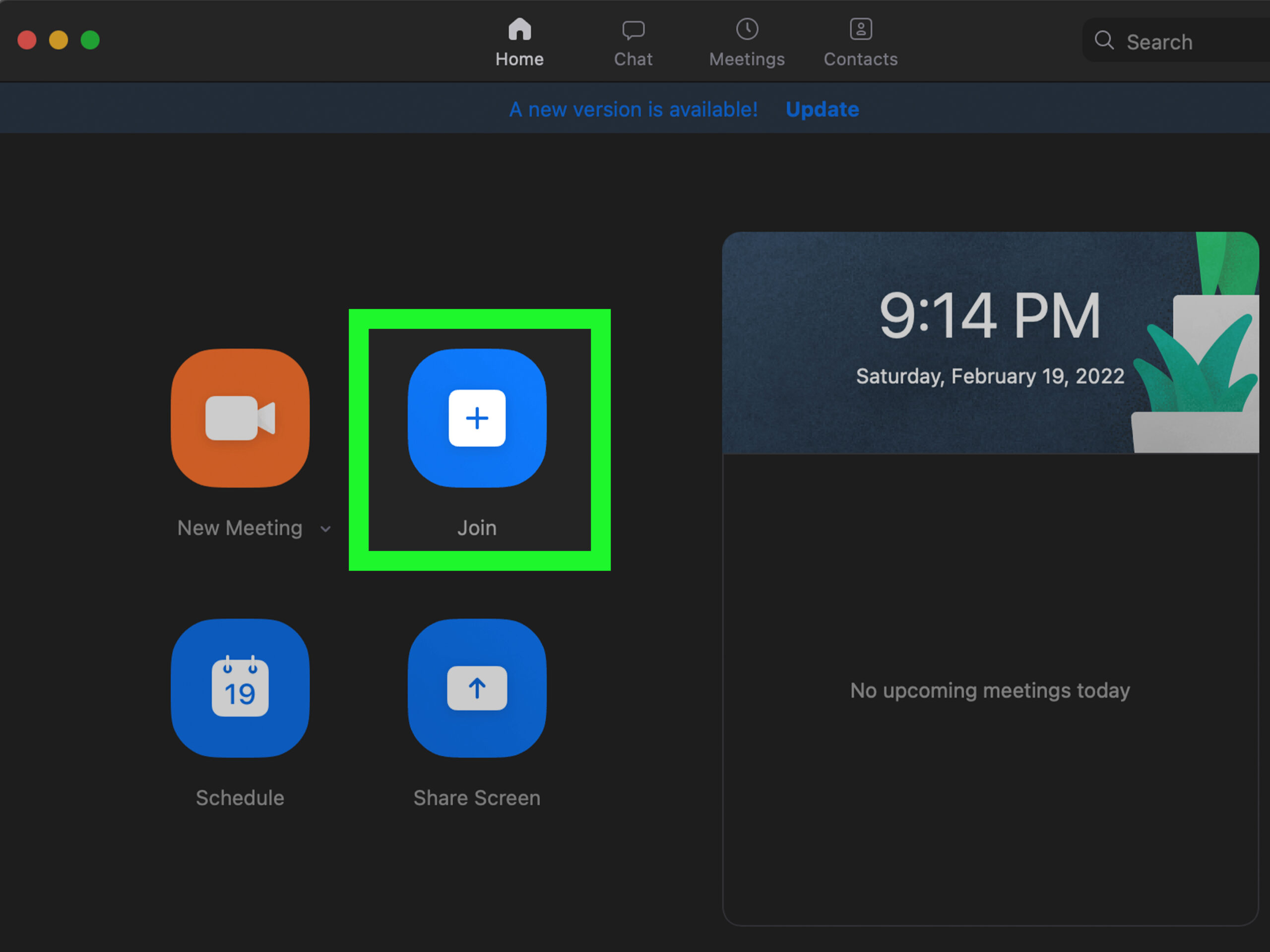The image size is (1270, 952).
Task: Open the Contacts tab
Action: [x=861, y=43]
